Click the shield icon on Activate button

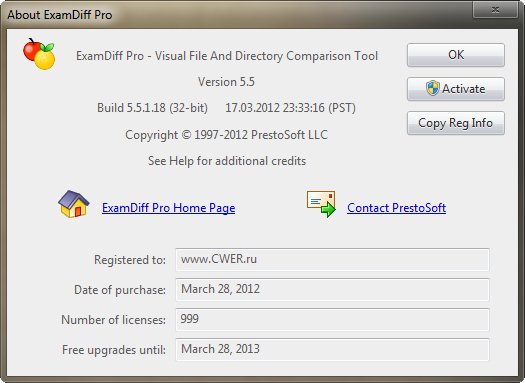(433, 89)
